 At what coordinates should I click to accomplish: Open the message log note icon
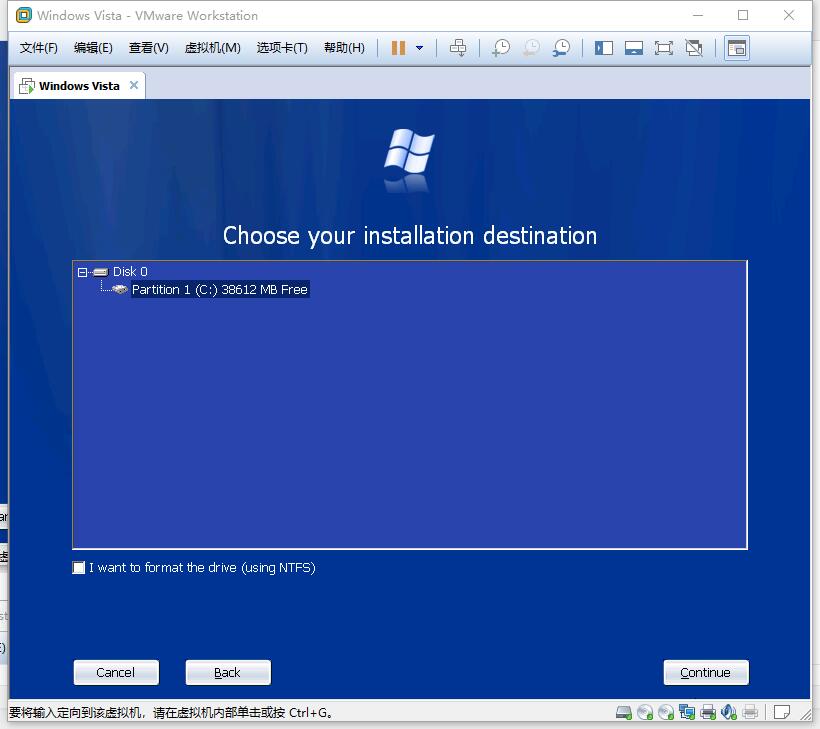click(782, 712)
